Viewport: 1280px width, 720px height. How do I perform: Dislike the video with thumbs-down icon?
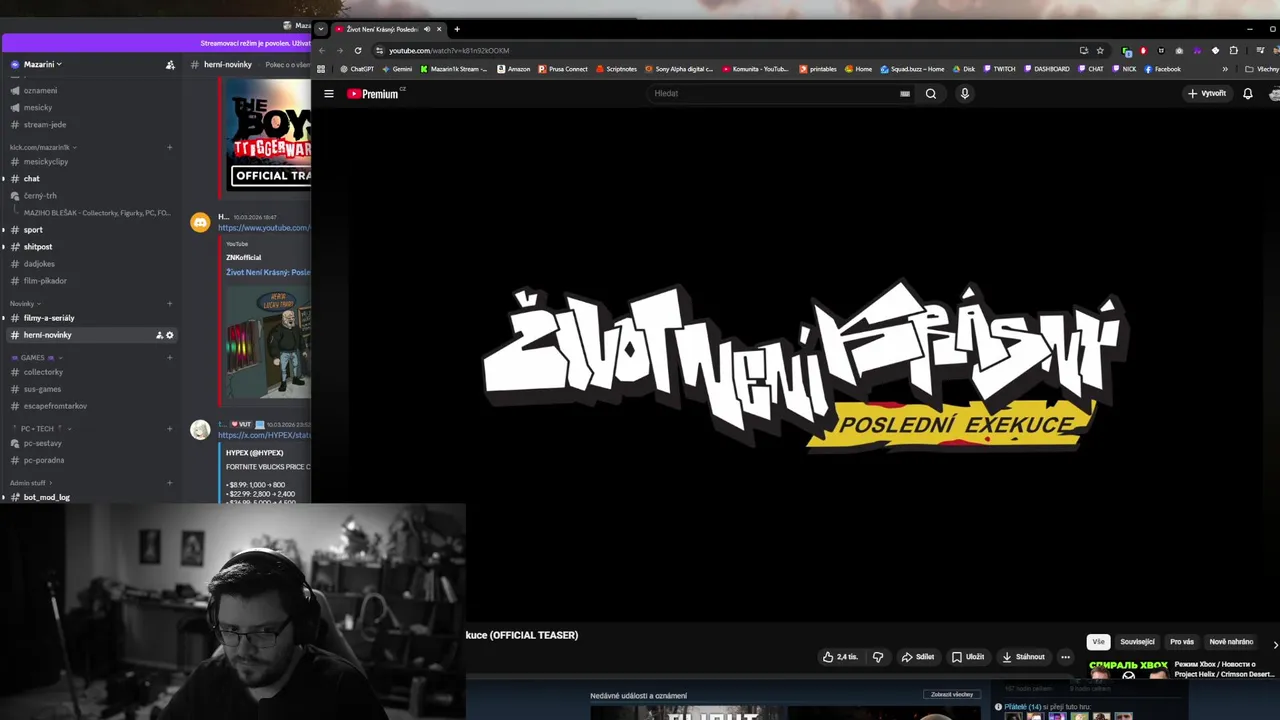(878, 657)
